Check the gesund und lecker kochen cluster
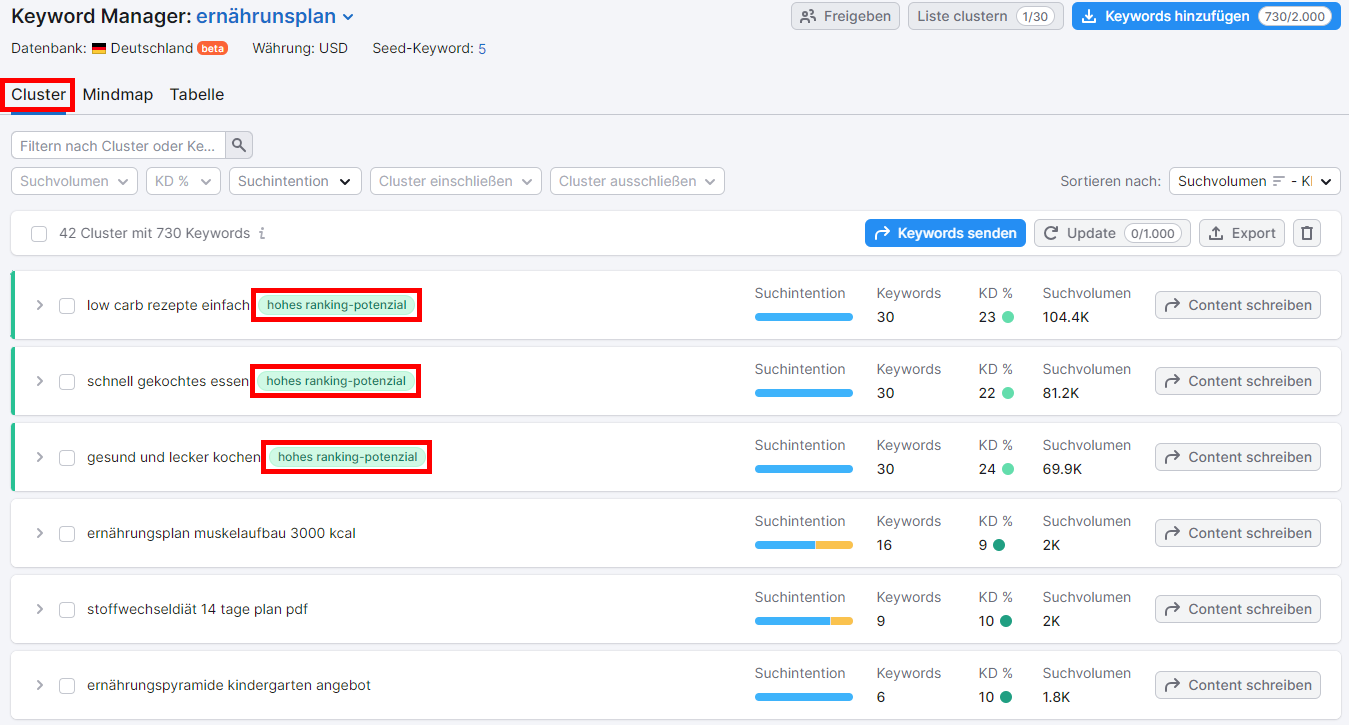This screenshot has height=725, width=1349. (67, 457)
